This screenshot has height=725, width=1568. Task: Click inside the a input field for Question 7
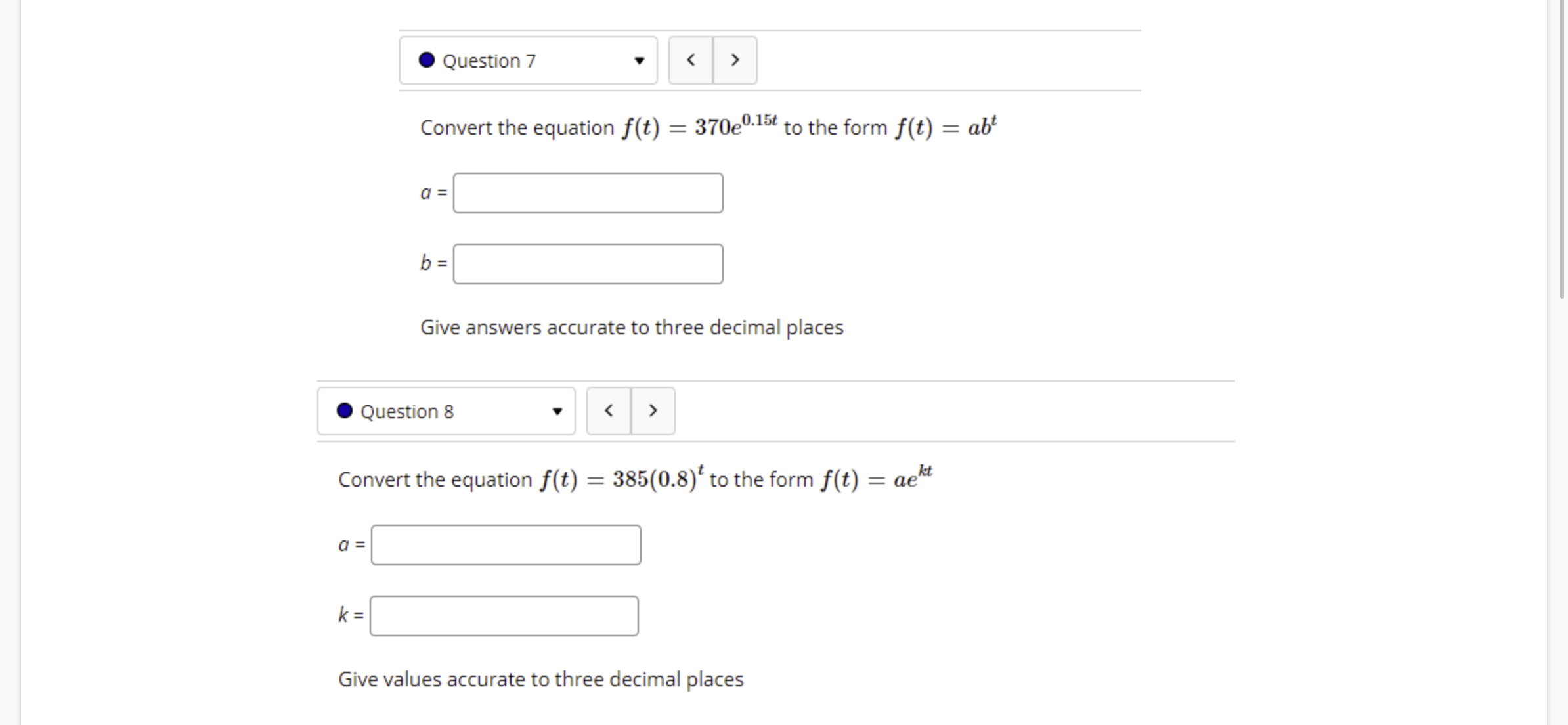[588, 192]
